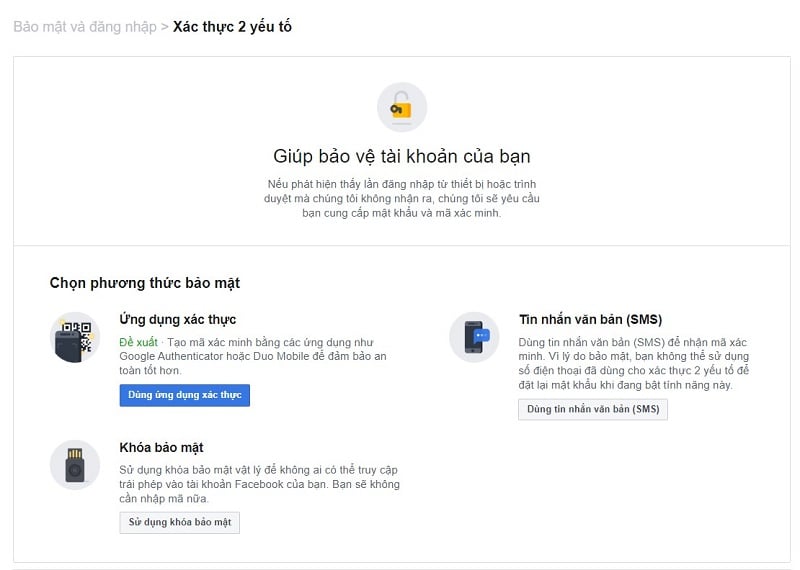Screen dimensions: 800x570
Task: Click the phone SMS message icon
Action: (x=474, y=337)
